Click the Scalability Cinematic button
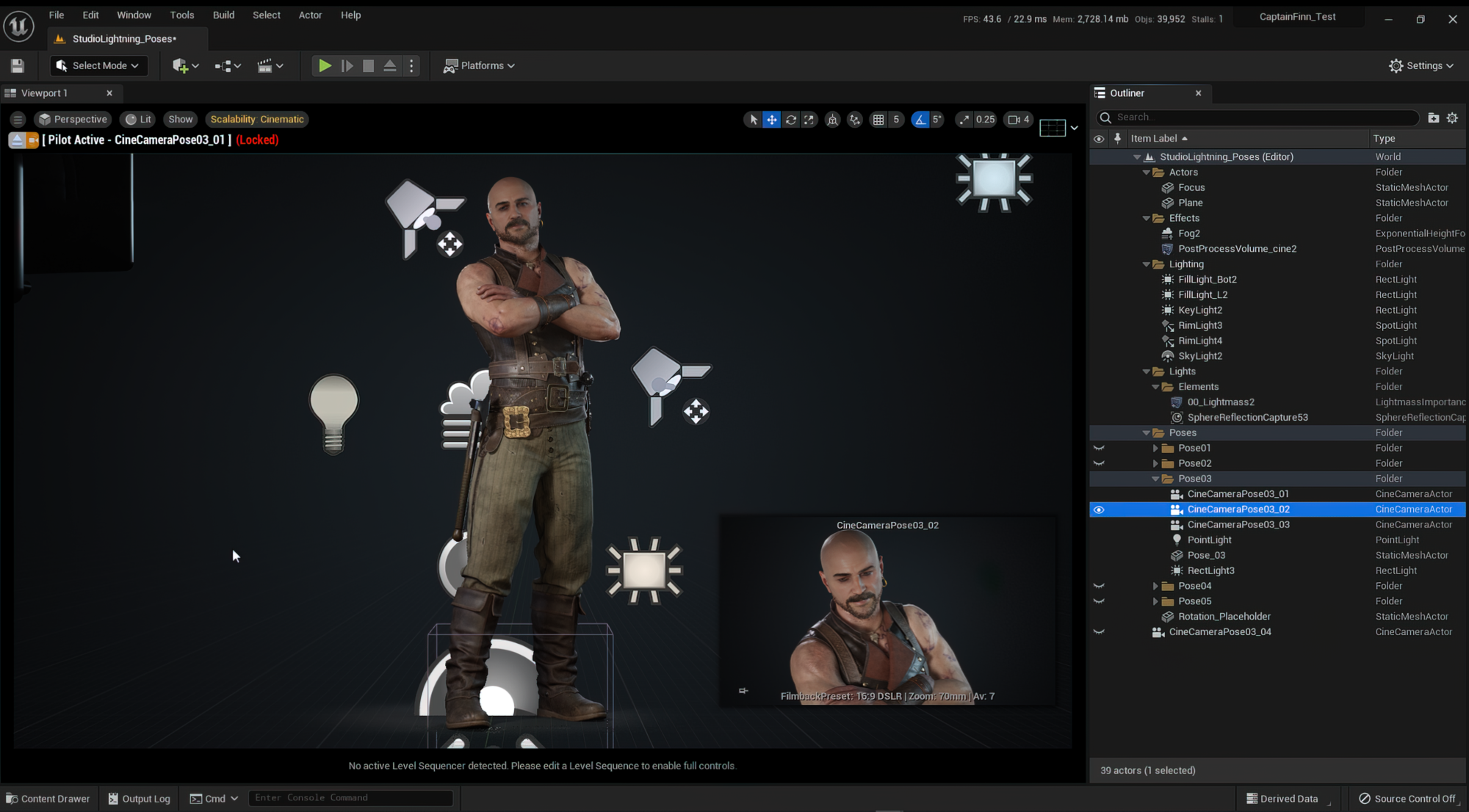Image resolution: width=1469 pixels, height=812 pixels. tap(256, 120)
